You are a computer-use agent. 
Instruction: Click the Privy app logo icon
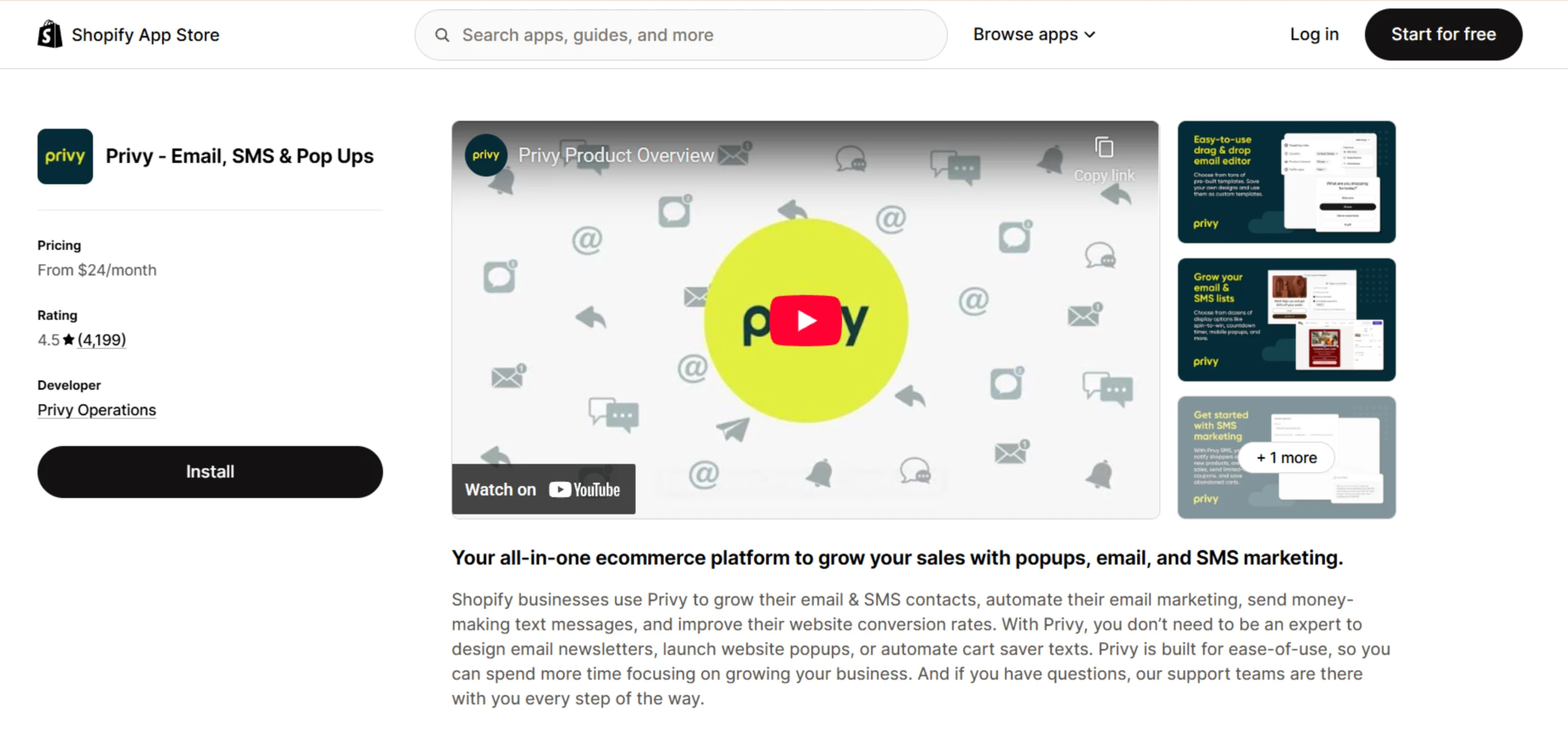(x=65, y=156)
